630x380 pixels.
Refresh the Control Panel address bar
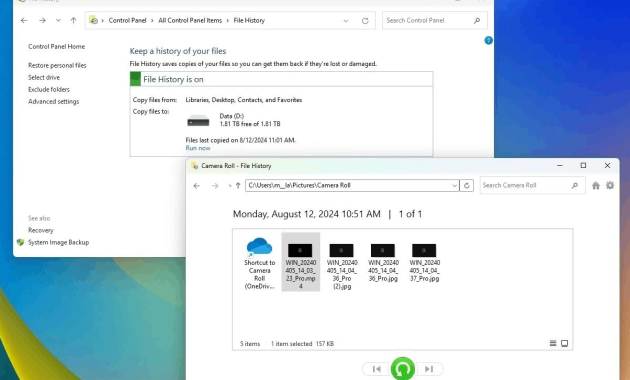pyautogui.click(x=365, y=21)
